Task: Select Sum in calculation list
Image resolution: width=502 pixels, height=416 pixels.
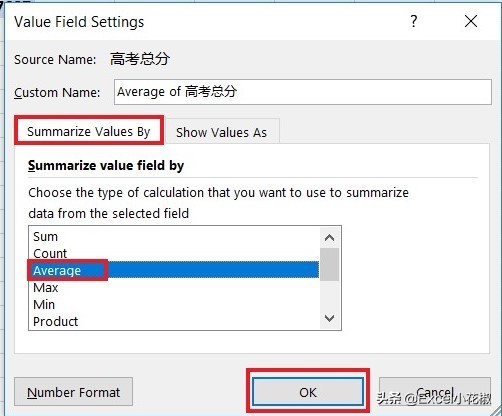Action: click(x=46, y=237)
